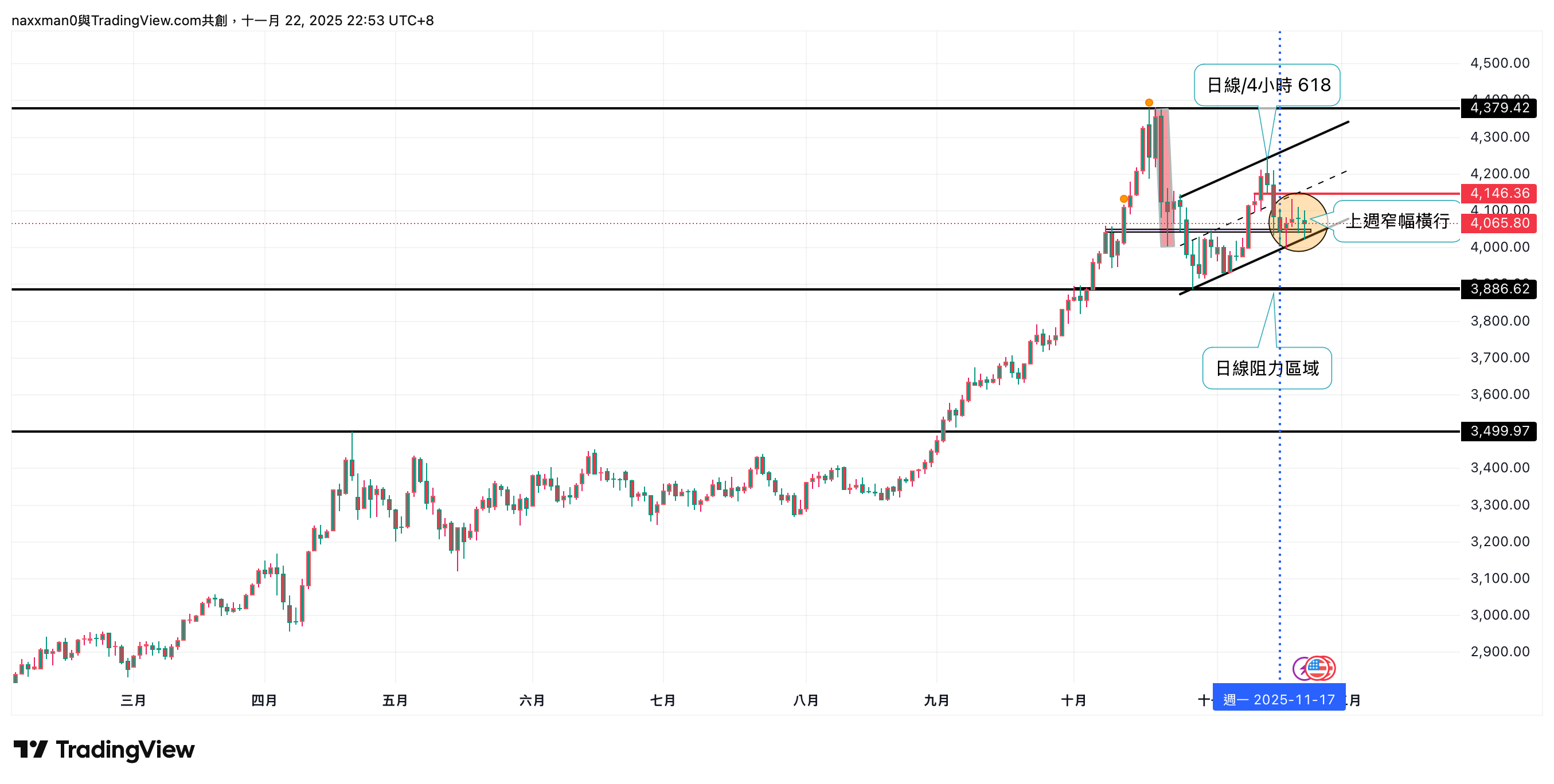Click the 3,400.00 price axis value
The height and width of the screenshot is (784, 1554).
tap(1500, 468)
